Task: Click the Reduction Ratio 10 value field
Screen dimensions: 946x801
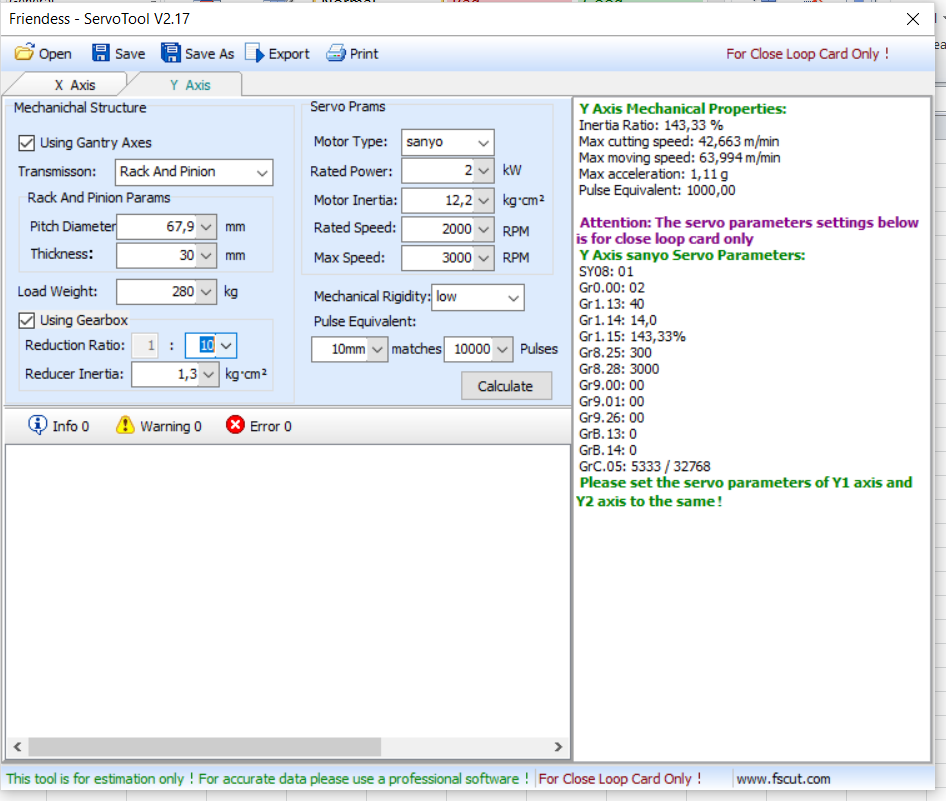Action: tap(202, 346)
